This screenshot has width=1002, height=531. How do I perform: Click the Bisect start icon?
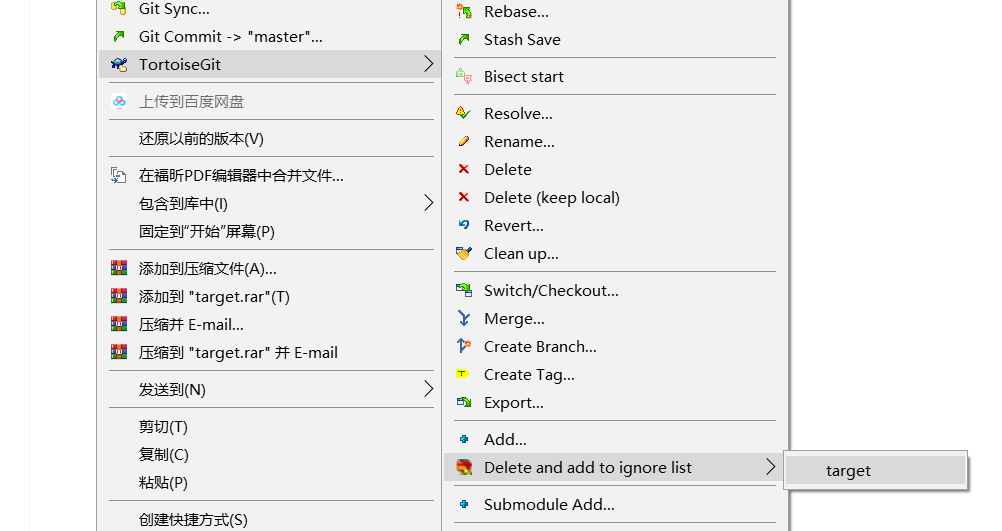pyautogui.click(x=463, y=76)
